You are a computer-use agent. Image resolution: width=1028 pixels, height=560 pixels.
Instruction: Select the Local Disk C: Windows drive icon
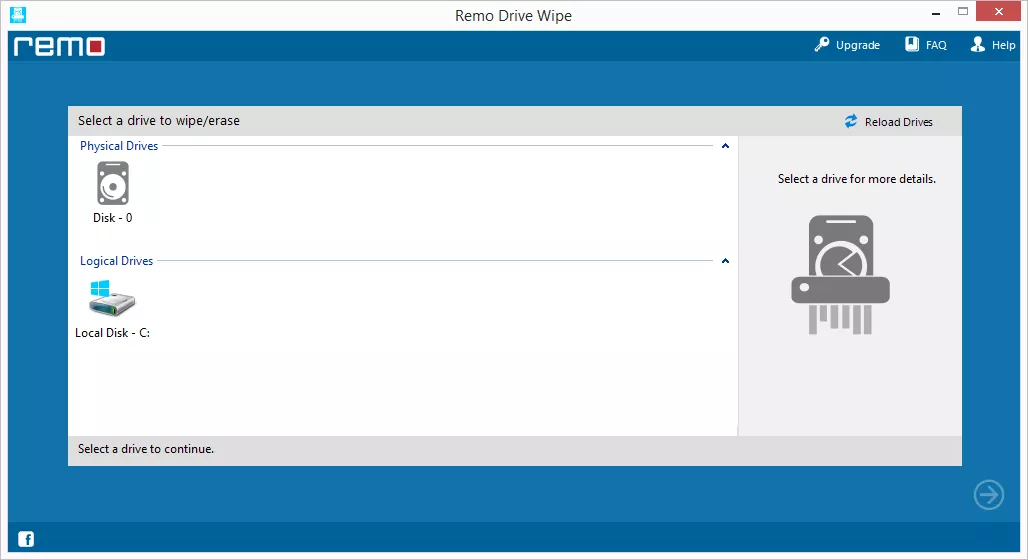[x=112, y=299]
